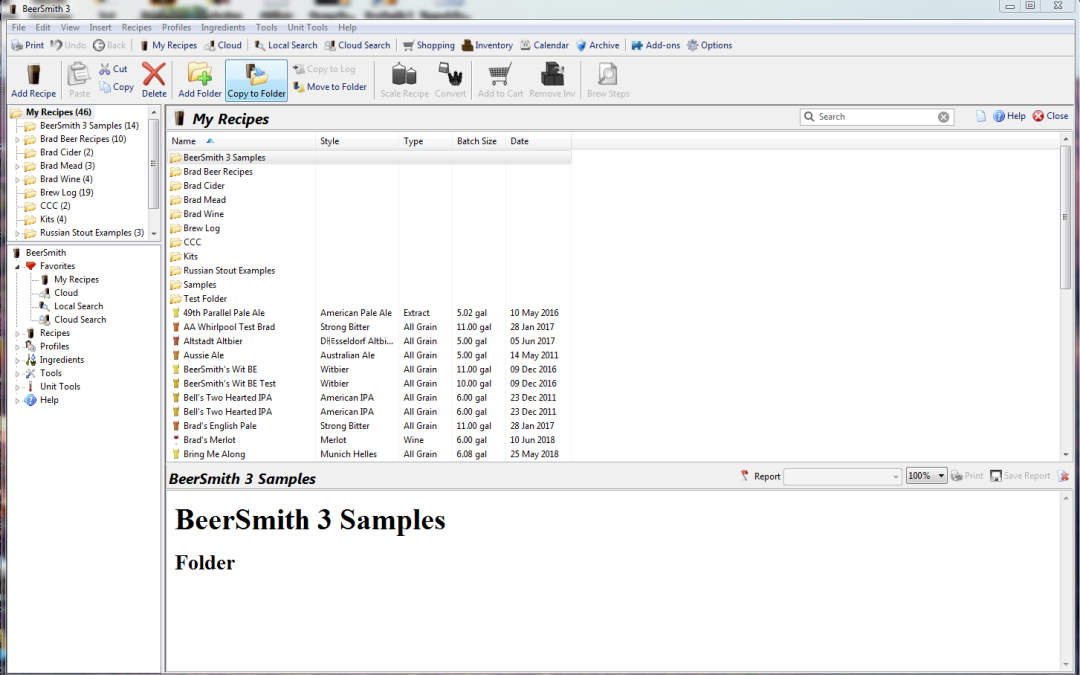Sort recipes by the Date column header
Screen dimensions: 1080x675
tap(539, 141)
